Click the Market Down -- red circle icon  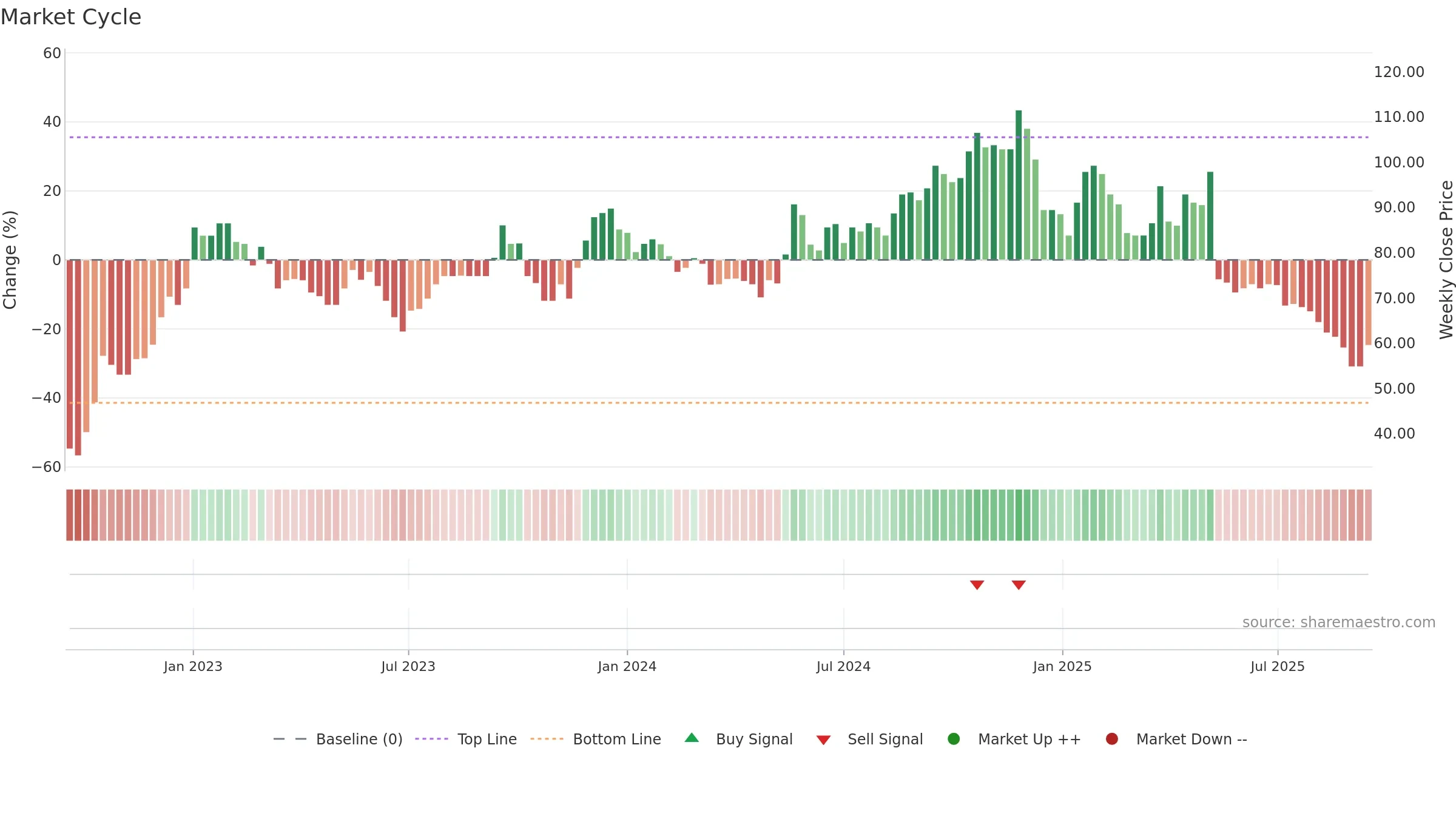[x=1112, y=739]
